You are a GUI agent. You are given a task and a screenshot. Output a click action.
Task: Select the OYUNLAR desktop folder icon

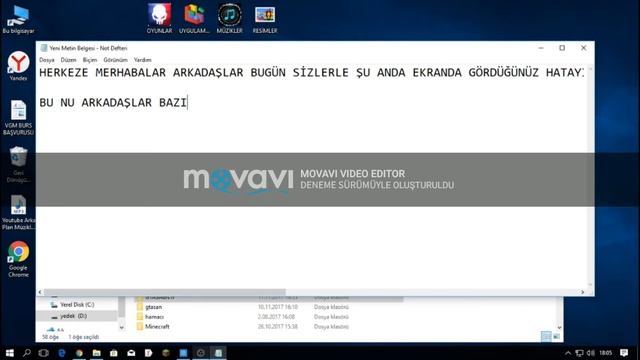point(159,18)
